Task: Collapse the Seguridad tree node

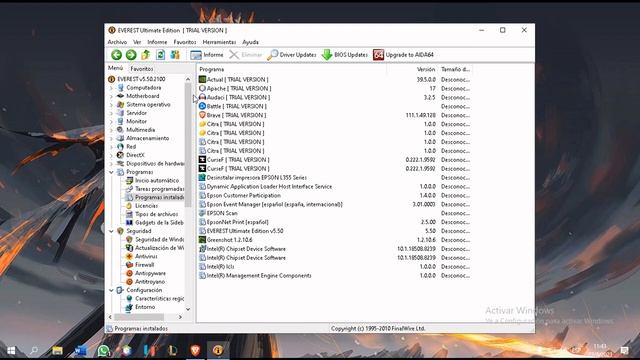Action: (111, 231)
